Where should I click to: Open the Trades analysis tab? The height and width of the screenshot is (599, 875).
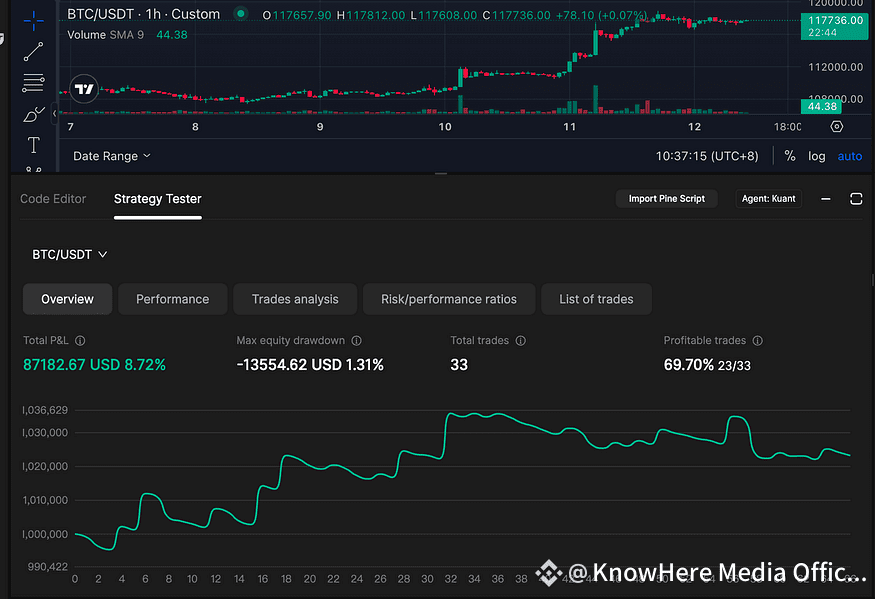pyautogui.click(x=295, y=299)
